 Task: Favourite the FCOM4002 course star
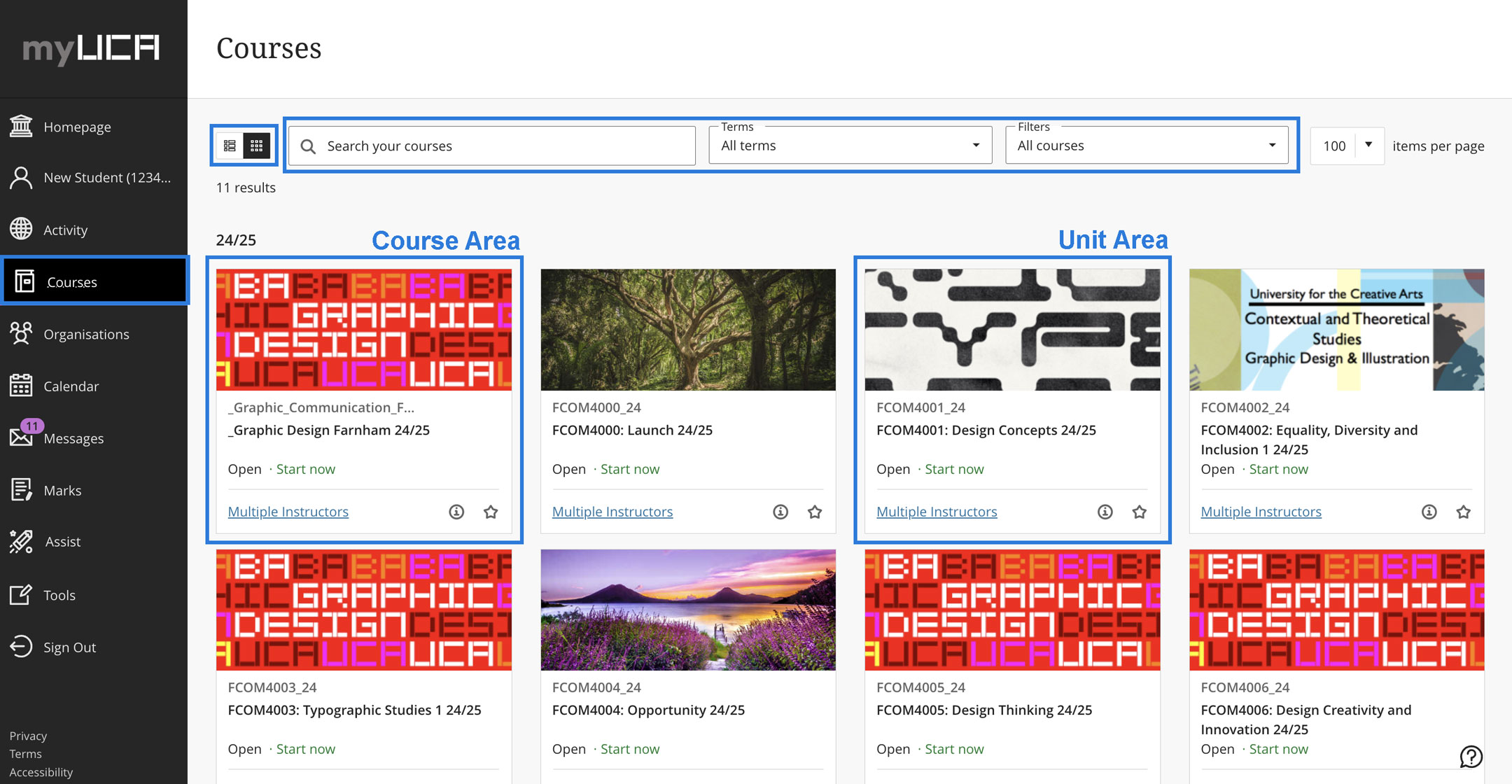[x=1464, y=512]
